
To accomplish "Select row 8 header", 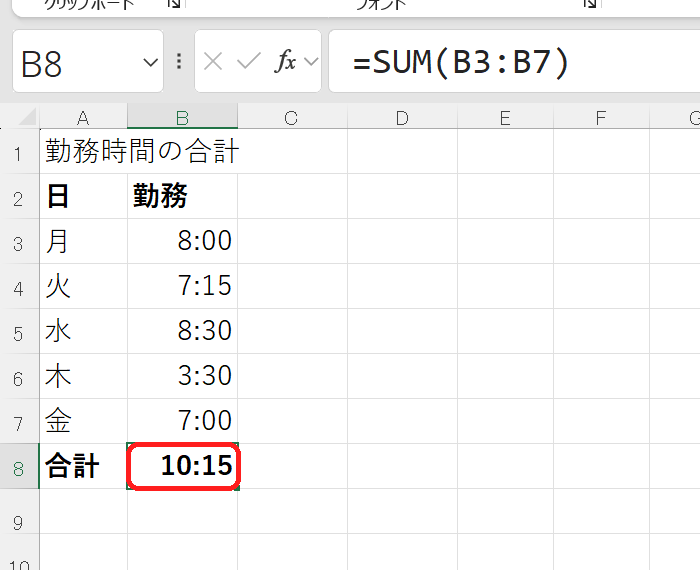I will (19, 466).
